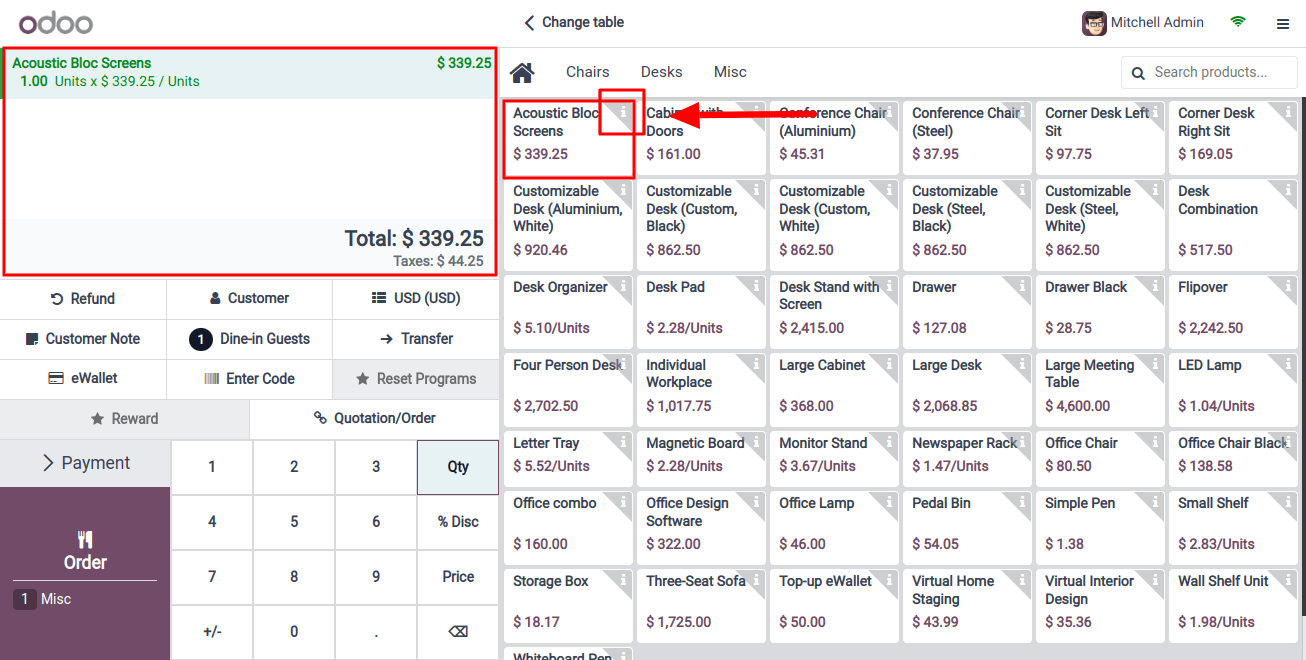Focus the Search products field
Image resolution: width=1306 pixels, height=660 pixels.
point(1209,72)
